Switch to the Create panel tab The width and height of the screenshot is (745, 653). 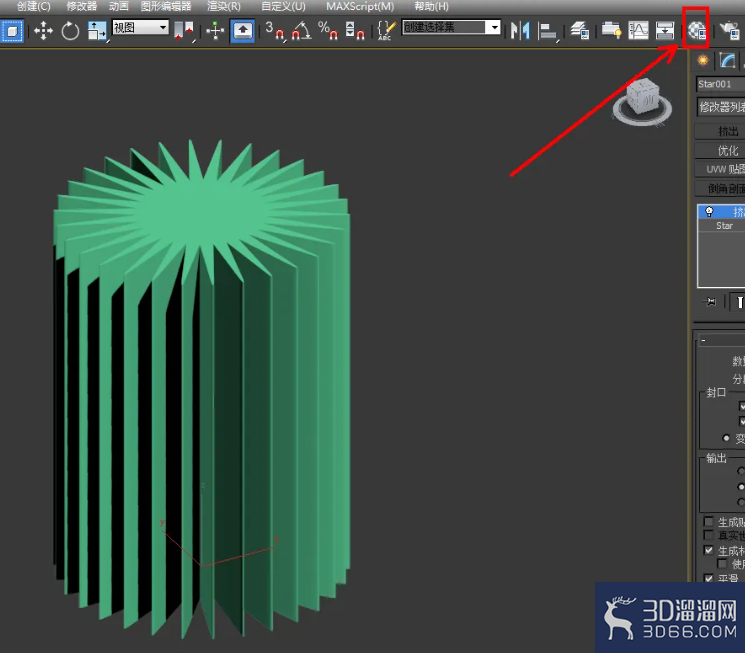703,61
